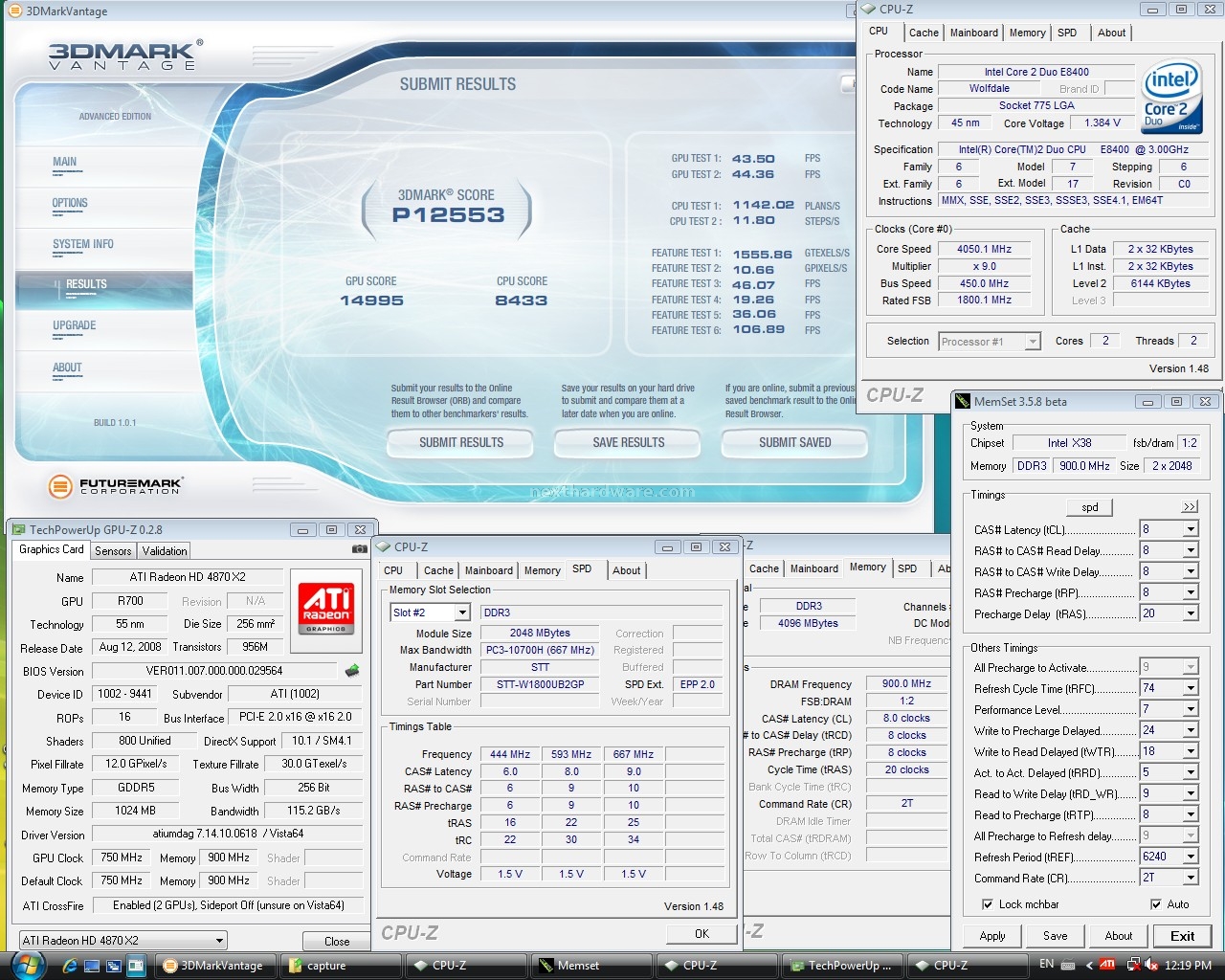This screenshot has height=980, width=1225.
Task: Switch to the TechPowerUp taskbar button
Action: pos(841,966)
